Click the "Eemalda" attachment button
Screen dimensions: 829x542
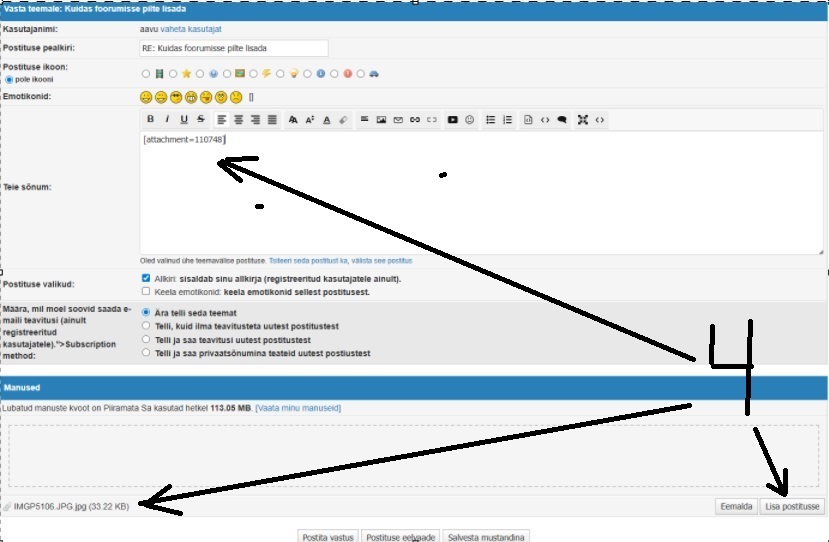click(735, 507)
